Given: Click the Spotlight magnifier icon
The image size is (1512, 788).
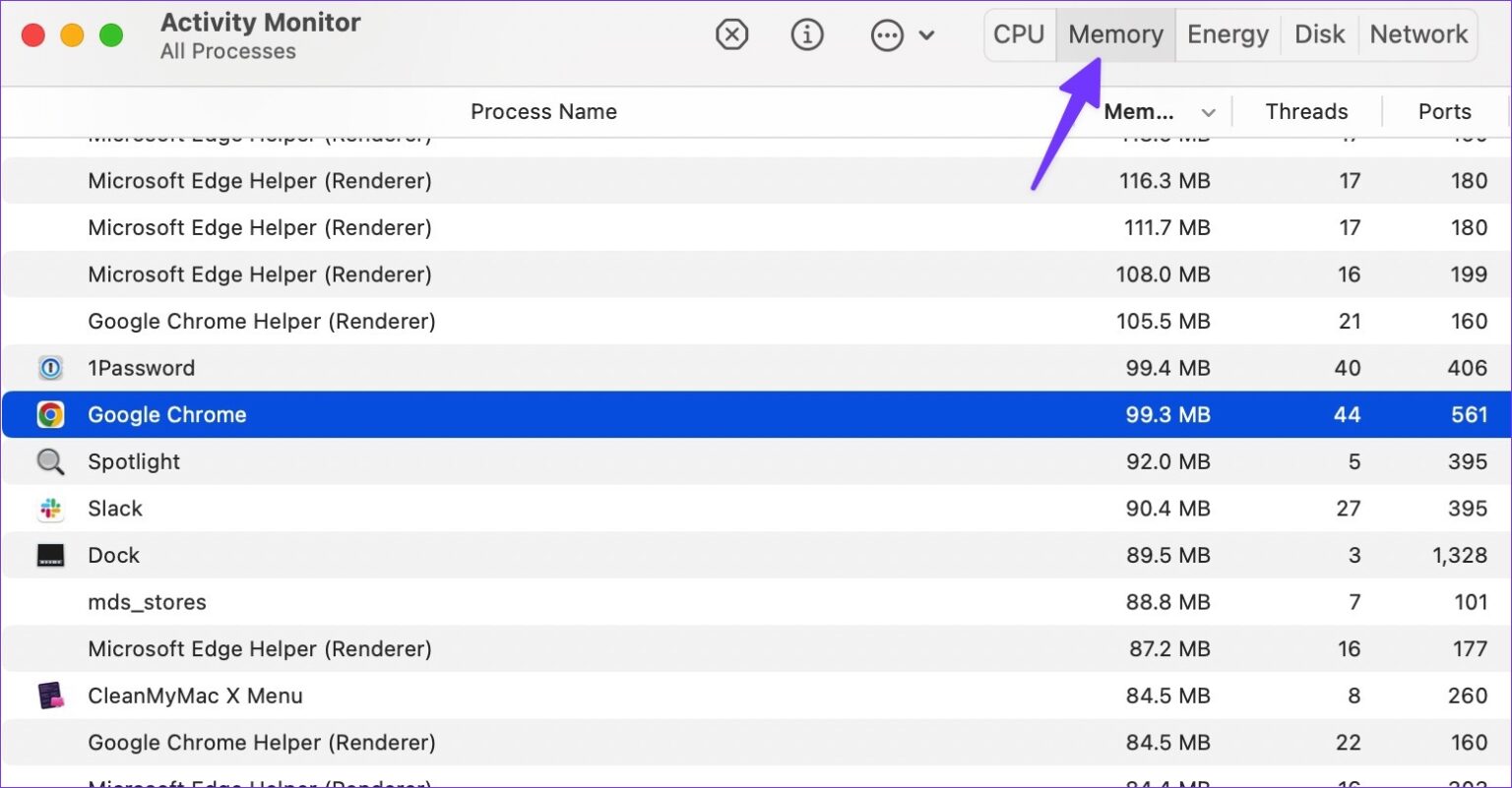Looking at the screenshot, I should click(50, 461).
